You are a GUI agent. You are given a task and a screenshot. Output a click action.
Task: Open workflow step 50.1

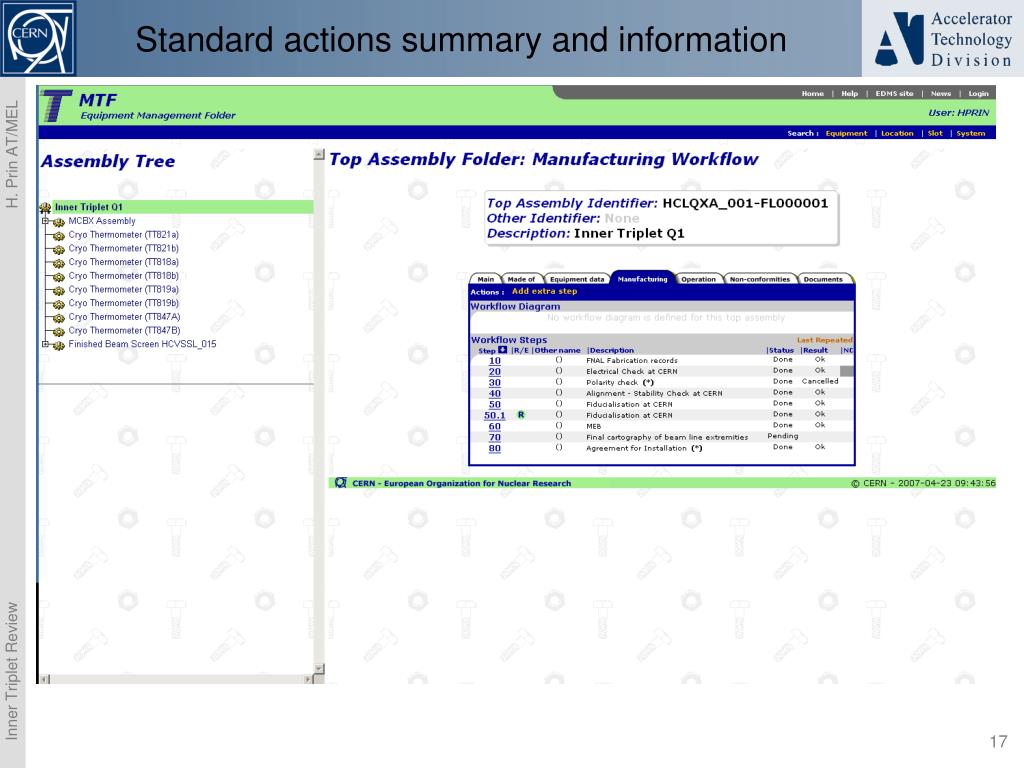click(x=494, y=415)
